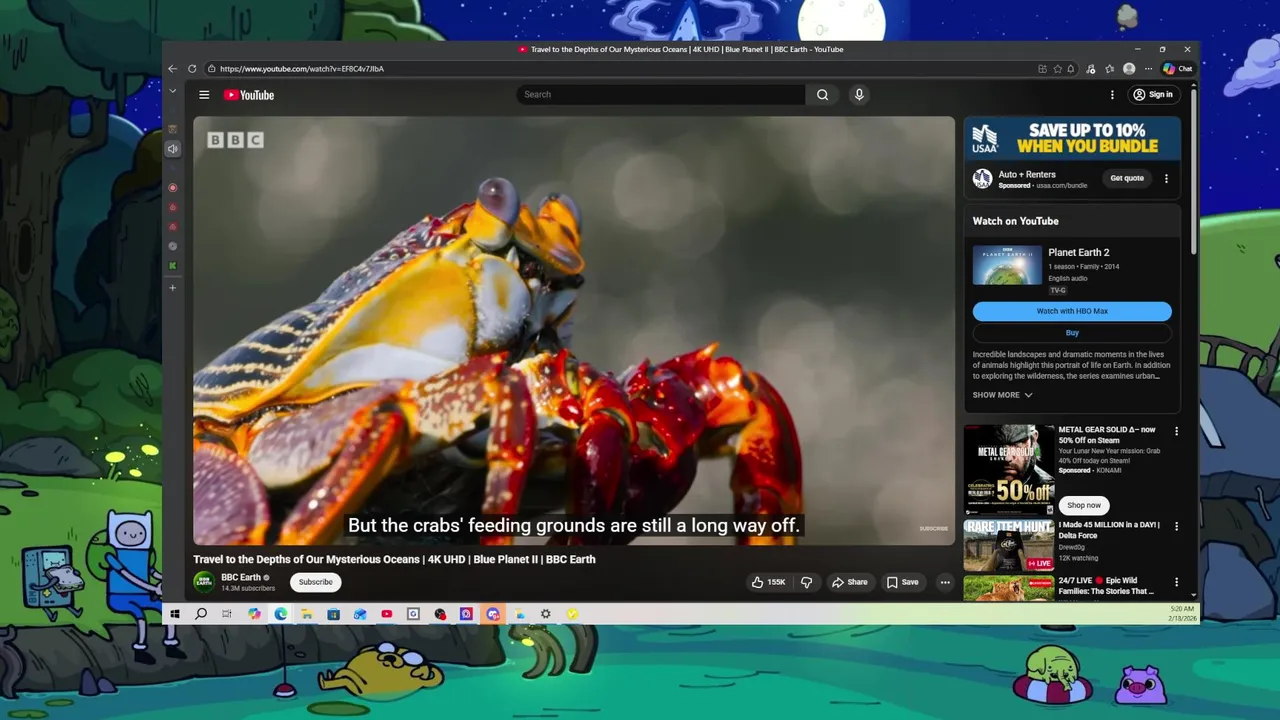Open Settings gear on taskbar
The width and height of the screenshot is (1280, 720).
545,614
